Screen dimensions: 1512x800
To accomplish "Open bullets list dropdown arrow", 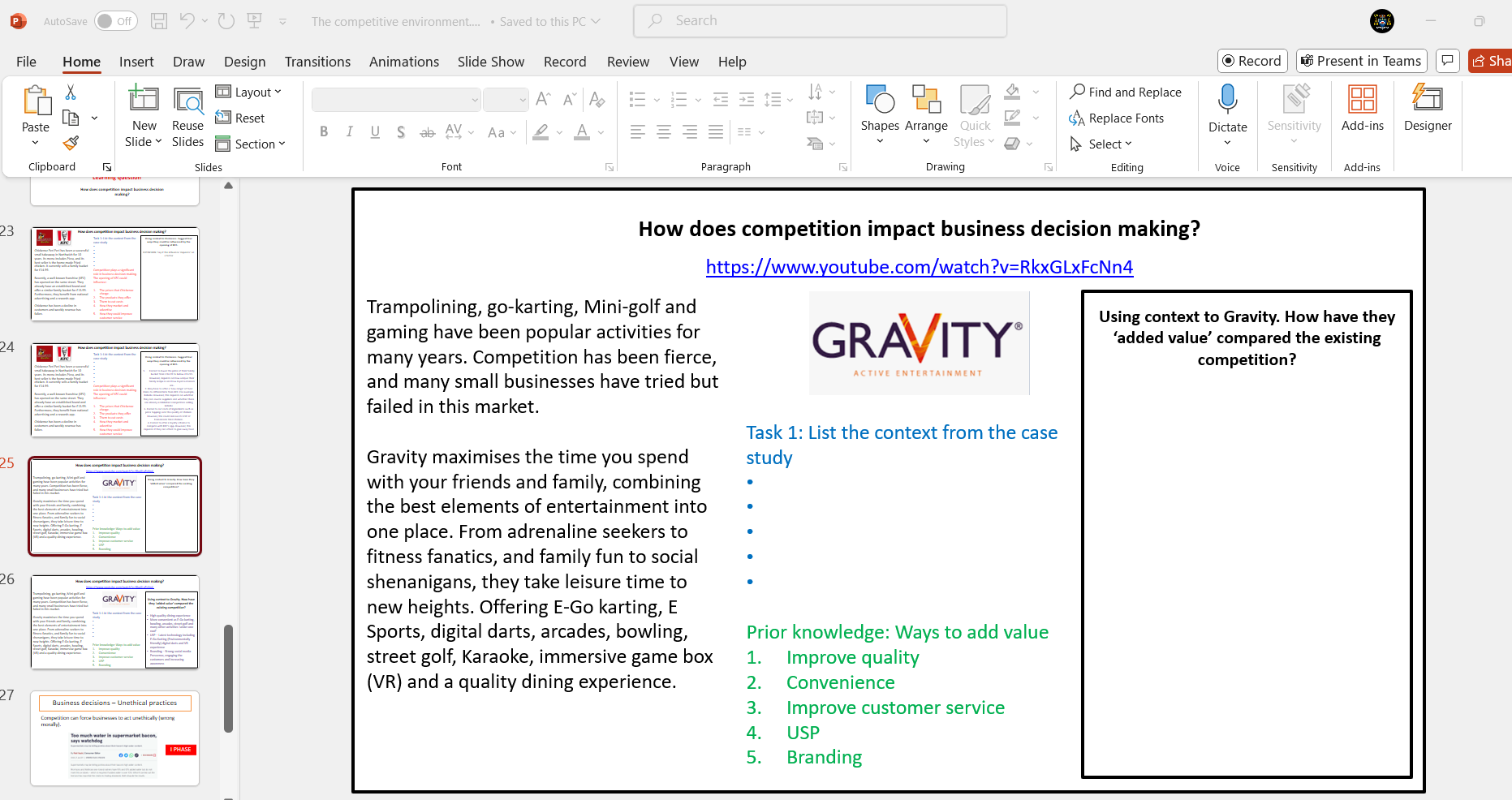I will 657,100.
